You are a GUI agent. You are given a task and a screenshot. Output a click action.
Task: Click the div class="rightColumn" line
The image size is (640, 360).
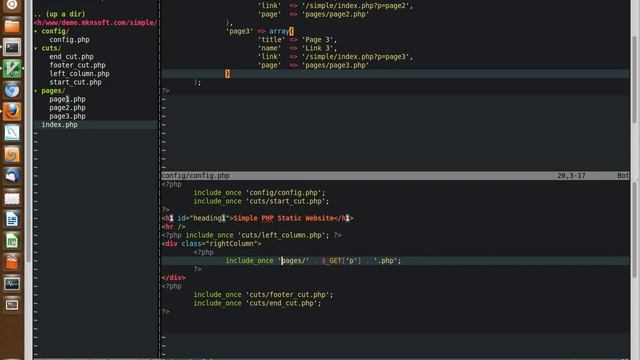211,244
